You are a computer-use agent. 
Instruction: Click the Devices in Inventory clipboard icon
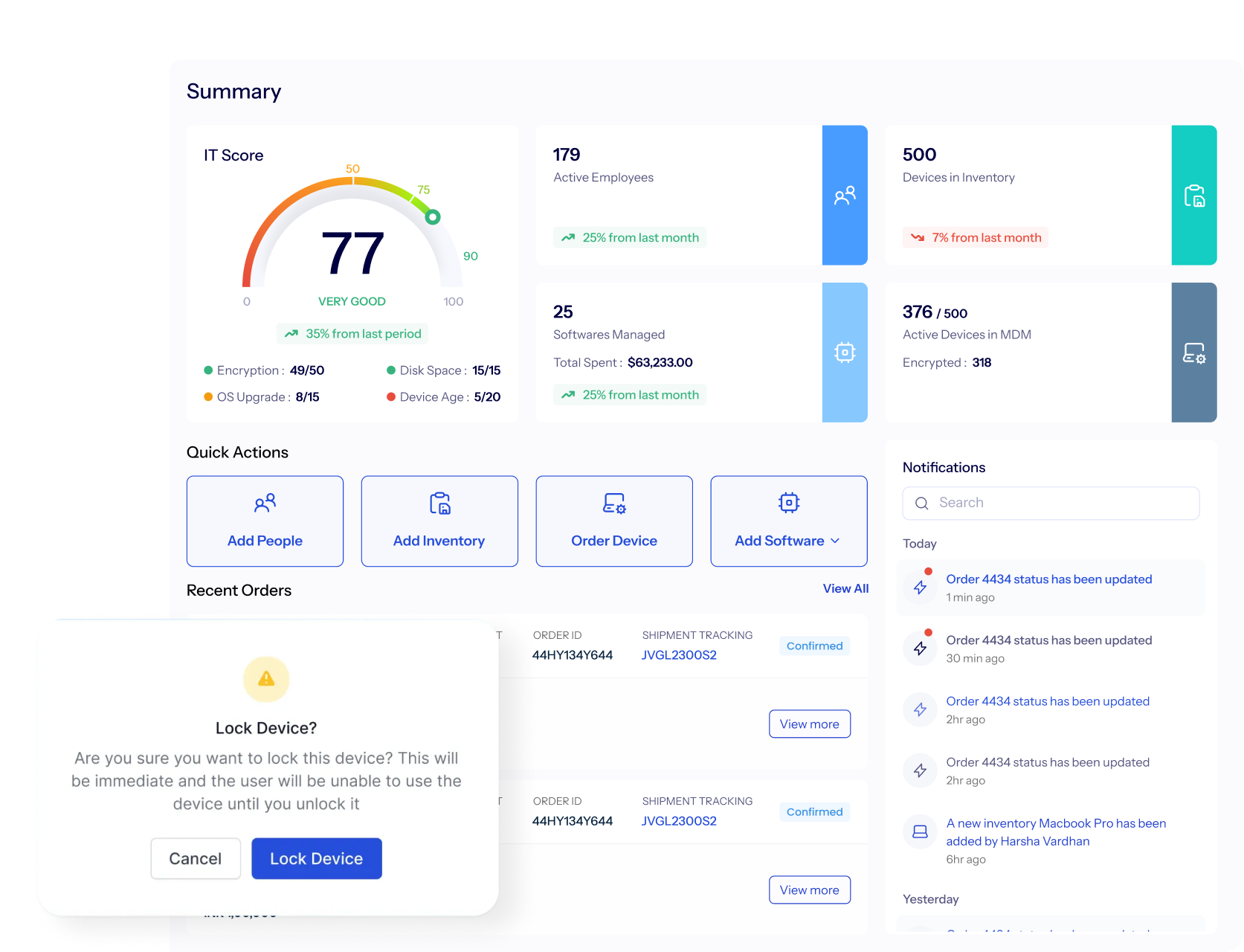[x=1194, y=196]
